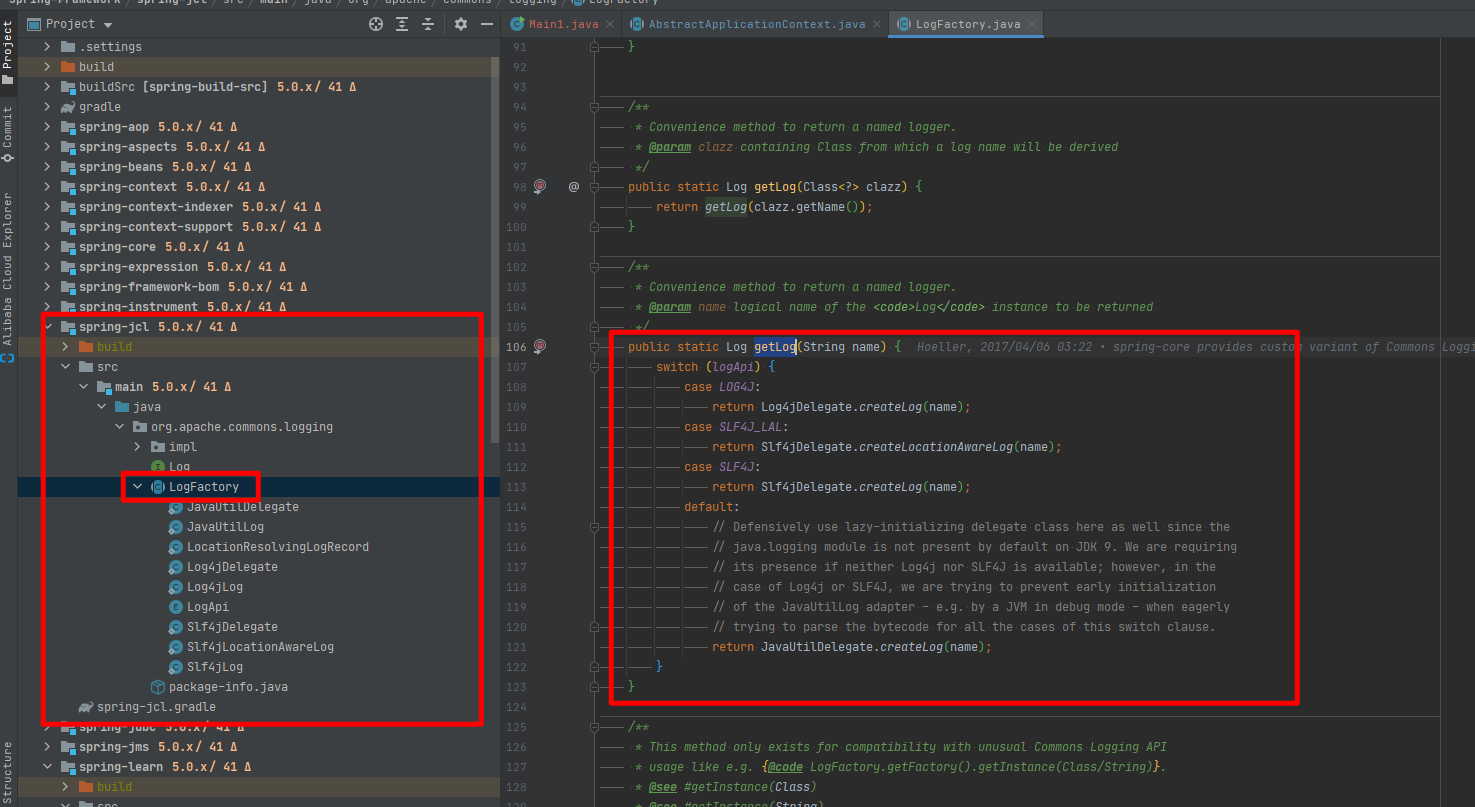1475x807 pixels.
Task: Select spring-framework-bom module
Action: pos(149,287)
